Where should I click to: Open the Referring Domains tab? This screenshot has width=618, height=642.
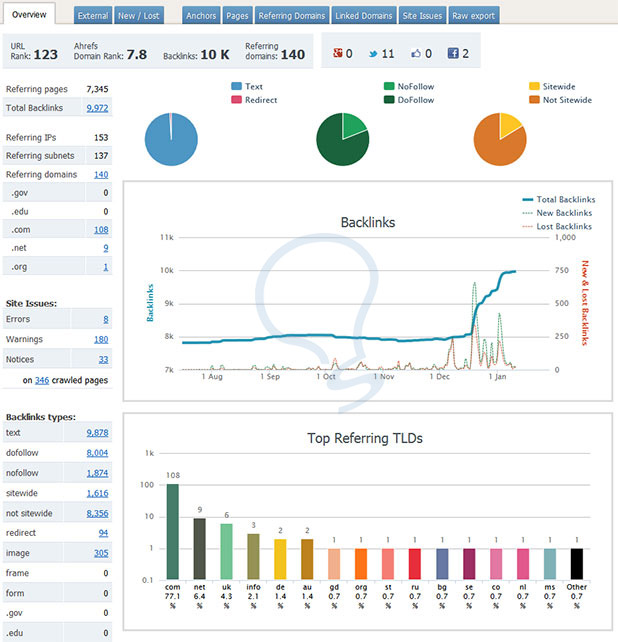pos(292,16)
